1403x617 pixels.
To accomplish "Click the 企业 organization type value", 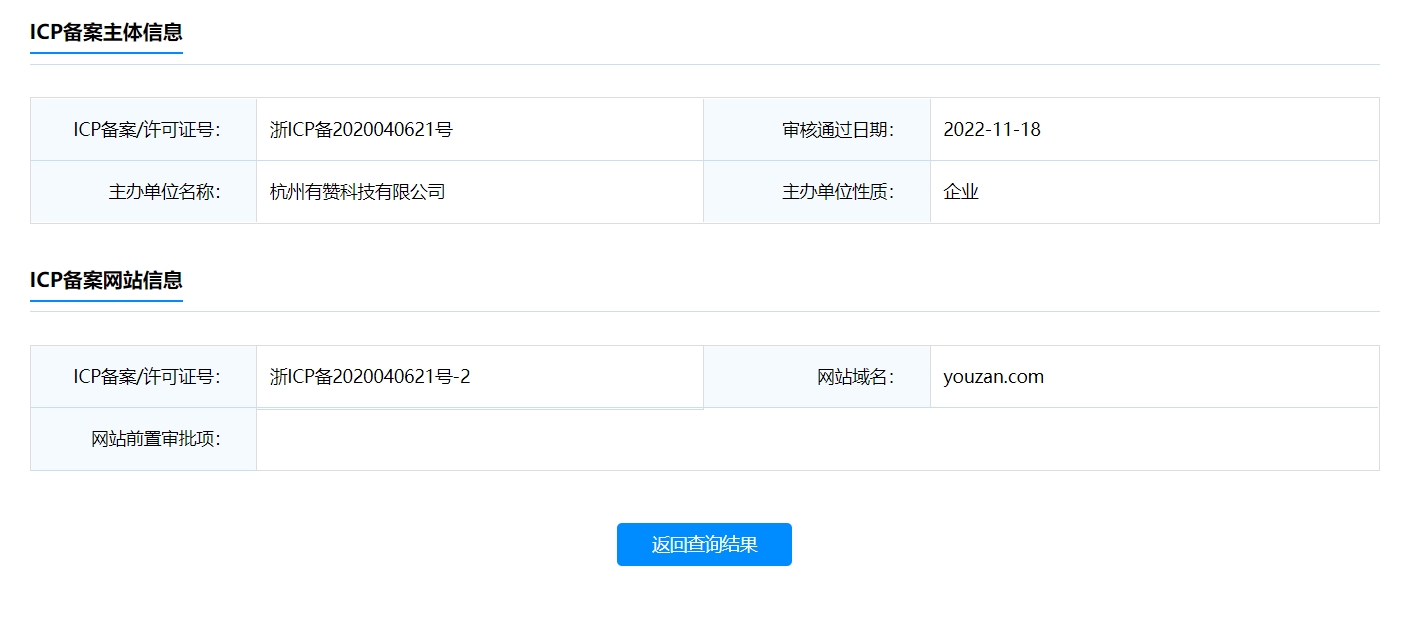I will pos(960,192).
